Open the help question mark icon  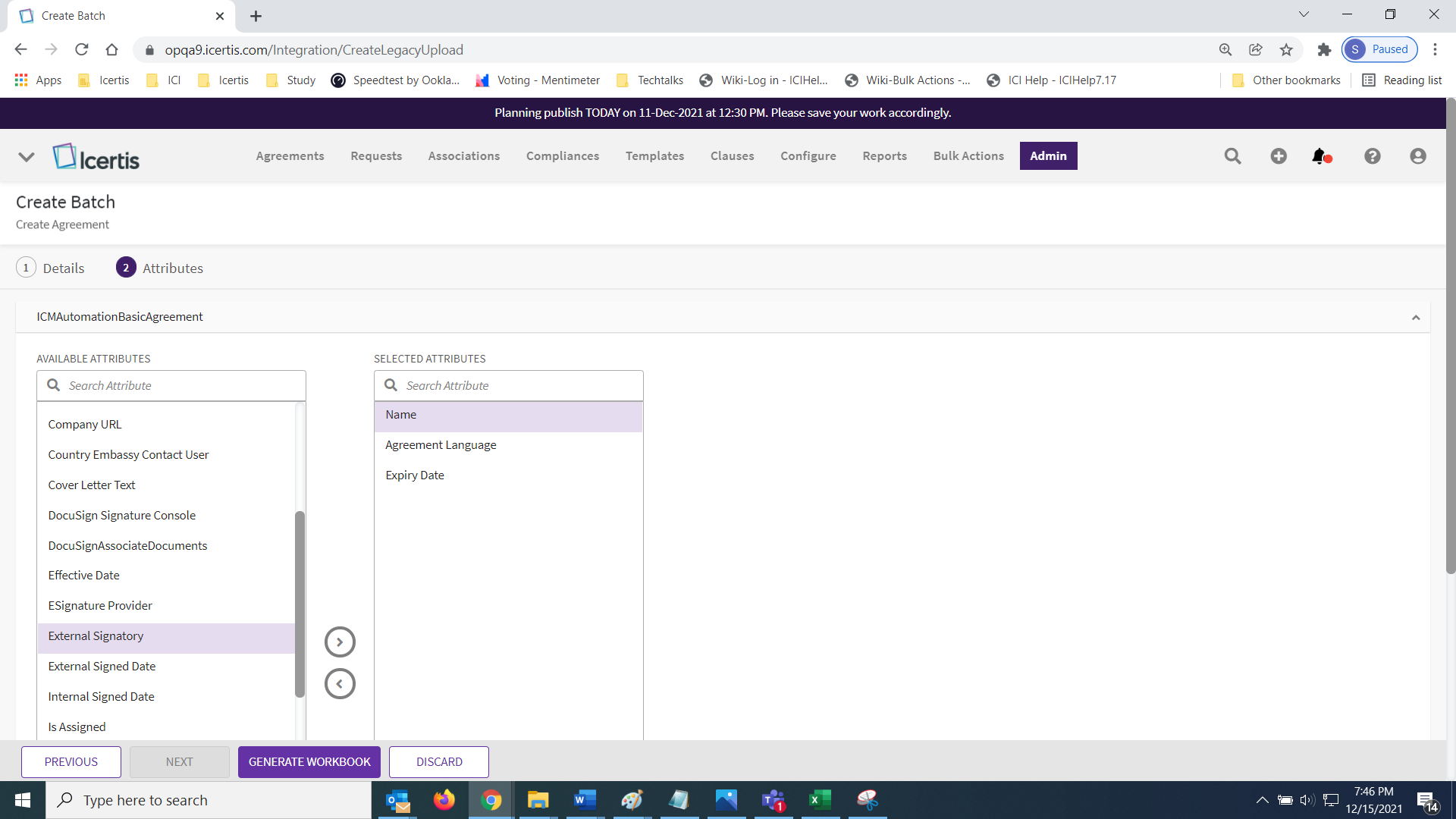(x=1372, y=156)
